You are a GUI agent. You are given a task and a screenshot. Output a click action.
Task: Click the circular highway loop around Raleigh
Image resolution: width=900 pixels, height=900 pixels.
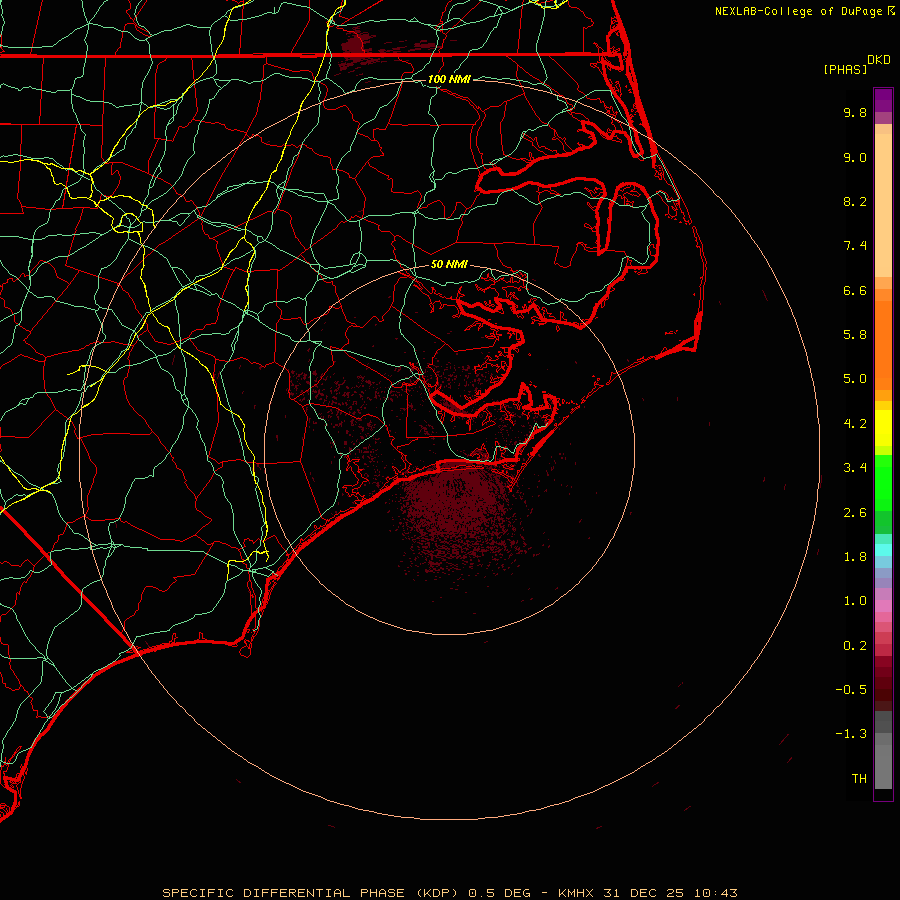(129, 222)
